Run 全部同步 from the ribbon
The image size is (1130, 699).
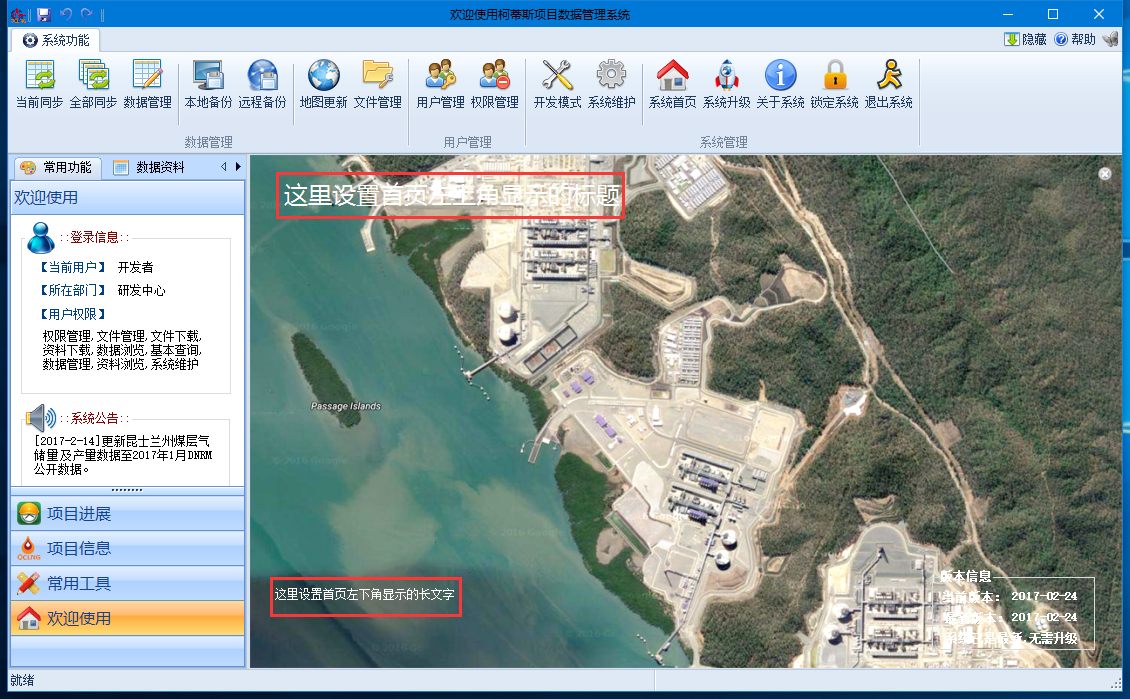[94, 77]
